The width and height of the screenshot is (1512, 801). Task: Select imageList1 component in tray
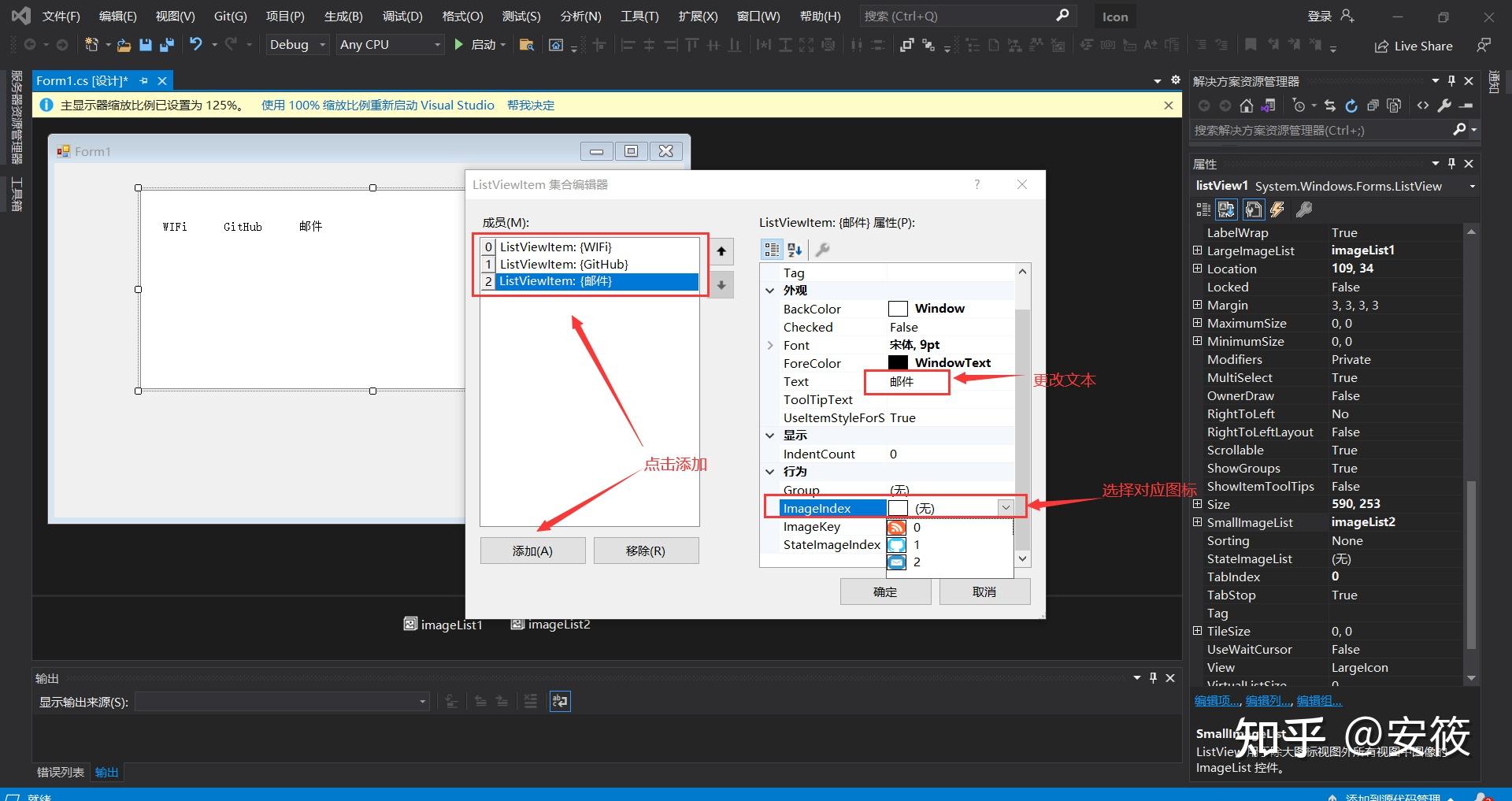click(443, 625)
